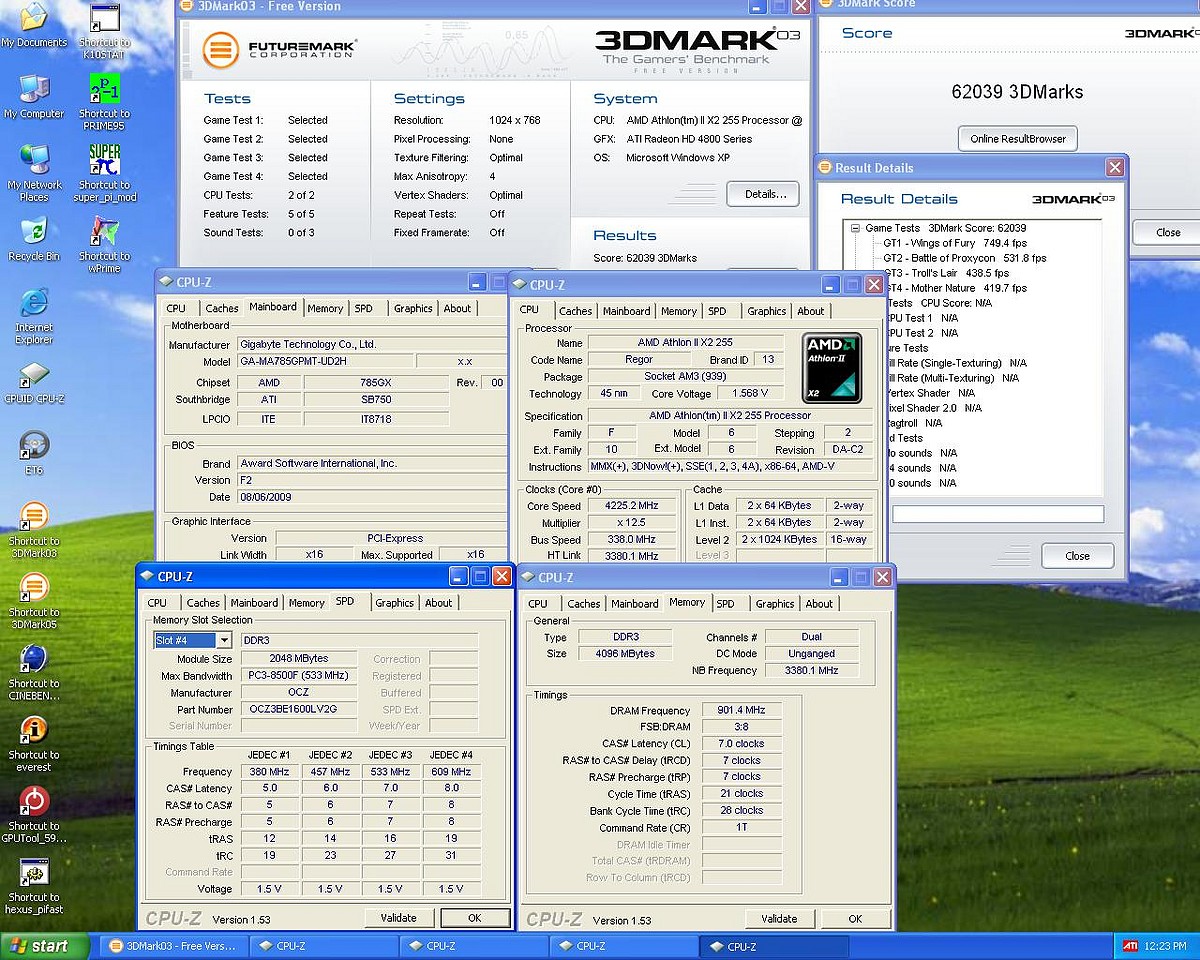Open the Windows Start menu
The width and height of the screenshot is (1200, 960).
[x=43, y=946]
